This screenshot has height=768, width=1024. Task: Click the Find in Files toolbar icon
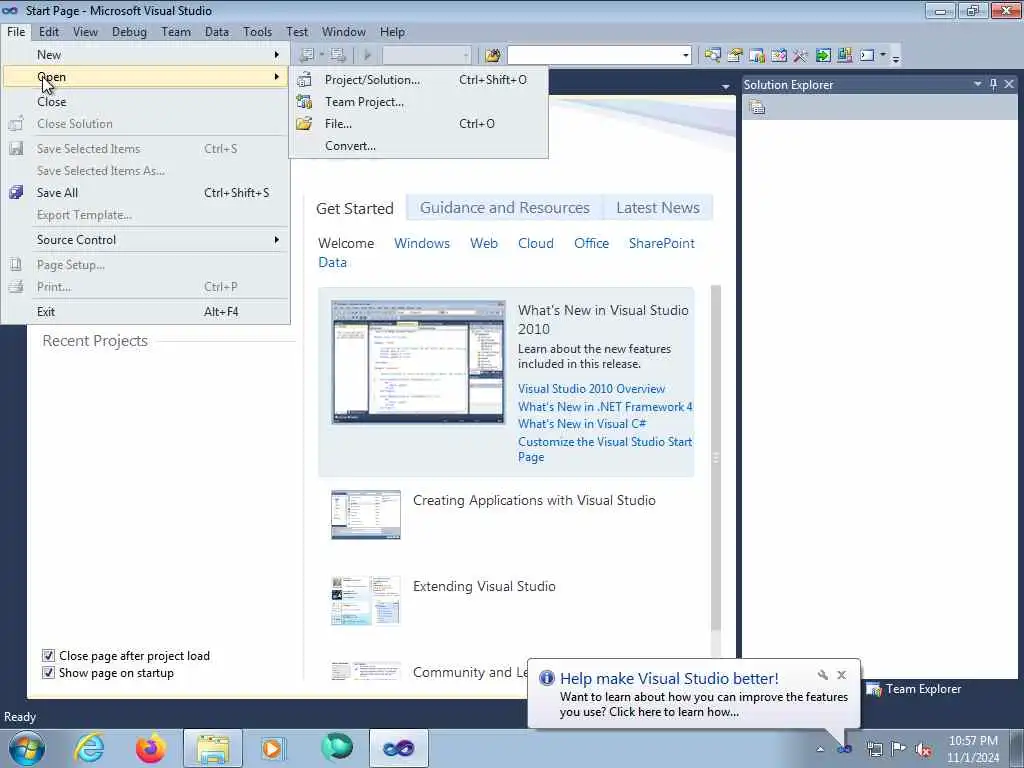click(x=492, y=56)
